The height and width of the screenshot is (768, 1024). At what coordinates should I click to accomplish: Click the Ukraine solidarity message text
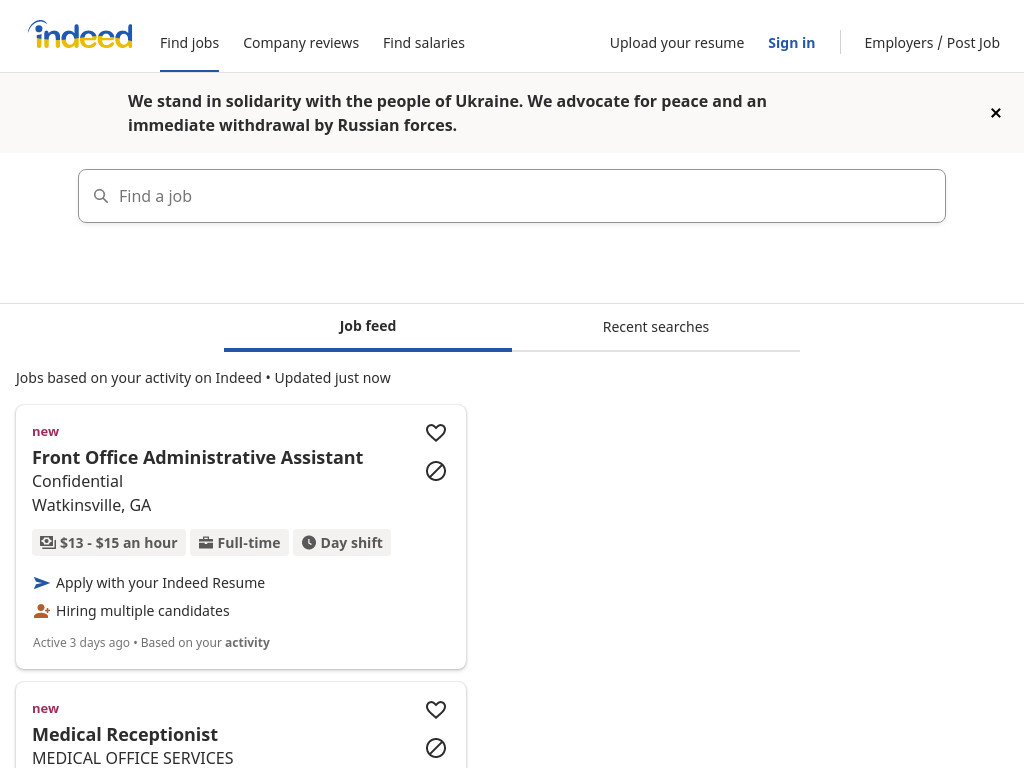447,113
